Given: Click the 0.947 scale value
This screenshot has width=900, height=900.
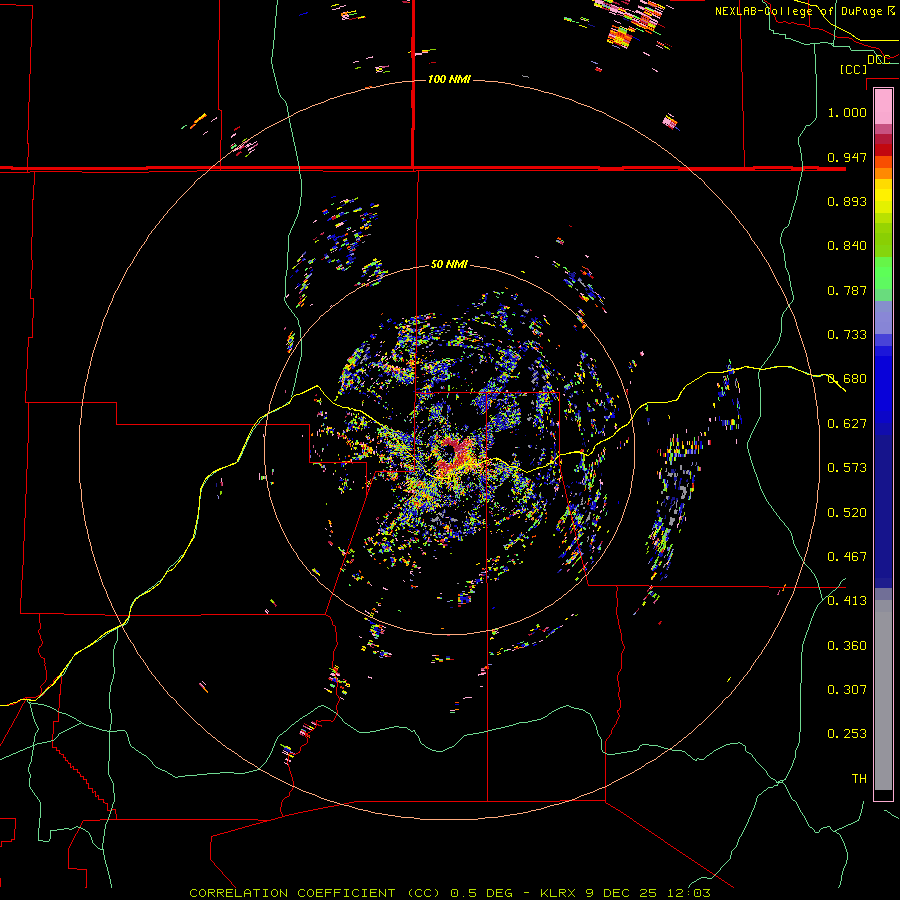Looking at the screenshot, I should pos(847,157).
